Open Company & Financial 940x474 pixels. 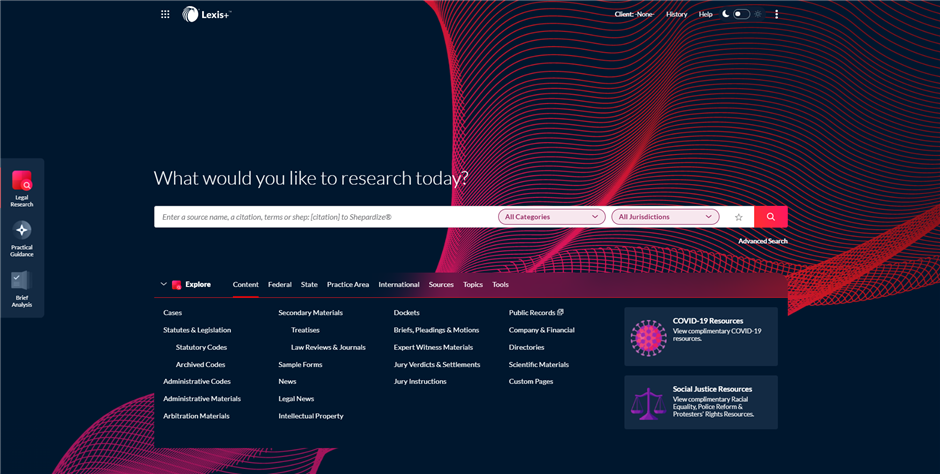pos(542,330)
